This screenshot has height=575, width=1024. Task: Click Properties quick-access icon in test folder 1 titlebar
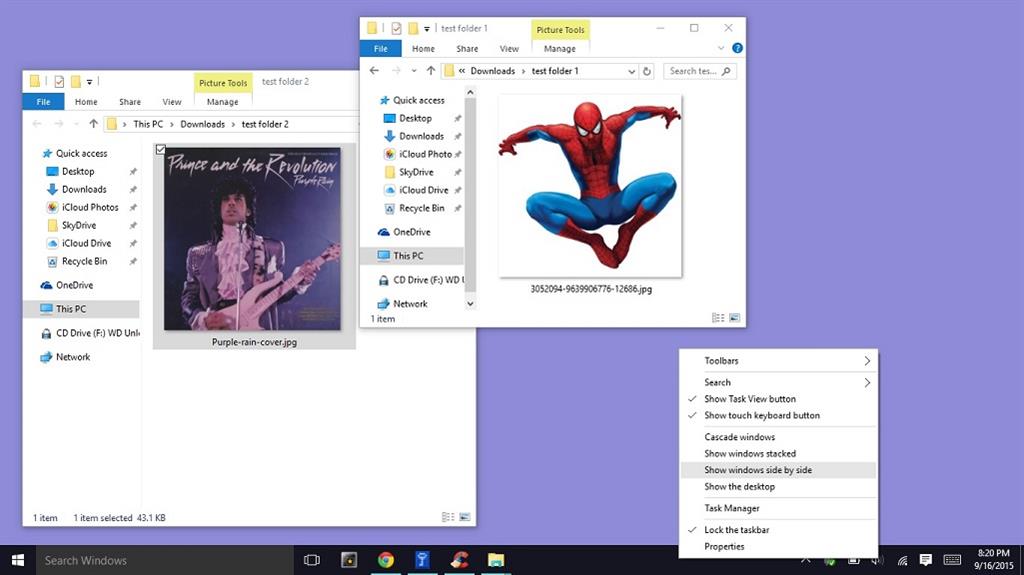(396, 28)
